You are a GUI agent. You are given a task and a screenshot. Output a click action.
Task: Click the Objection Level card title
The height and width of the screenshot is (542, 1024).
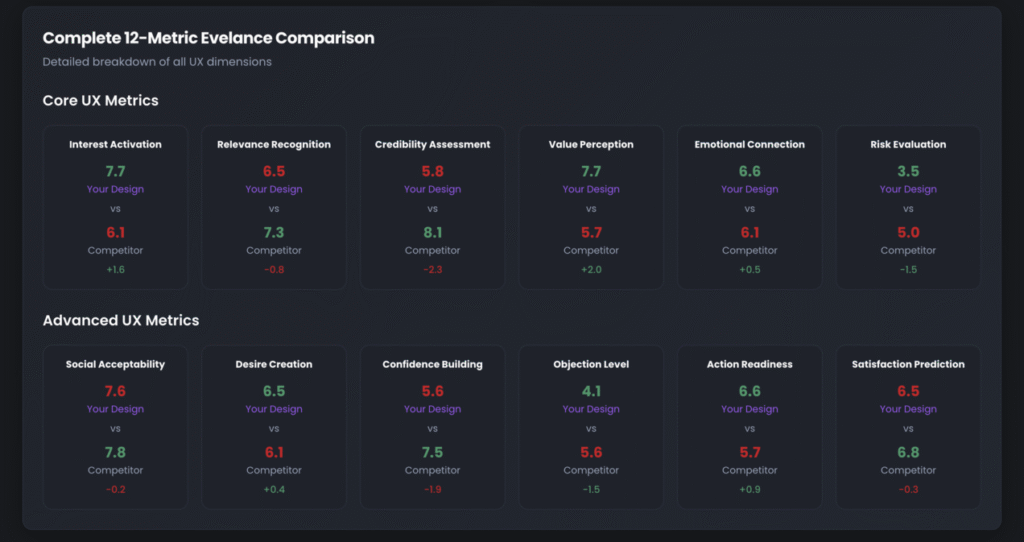click(x=591, y=365)
